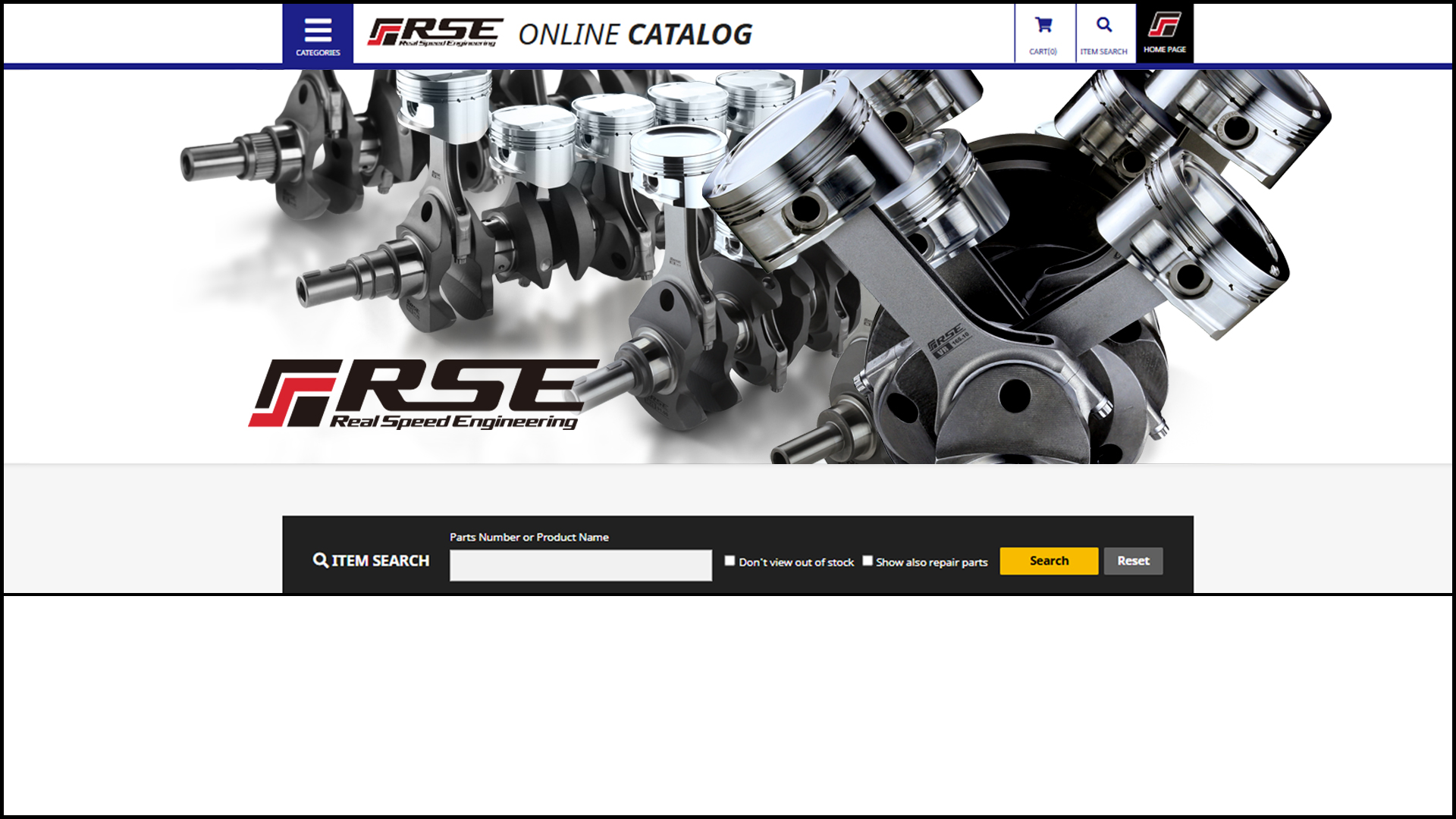Enable the Don't view out of stock checkbox
Viewport: 1456px width, 819px height.
(x=730, y=561)
